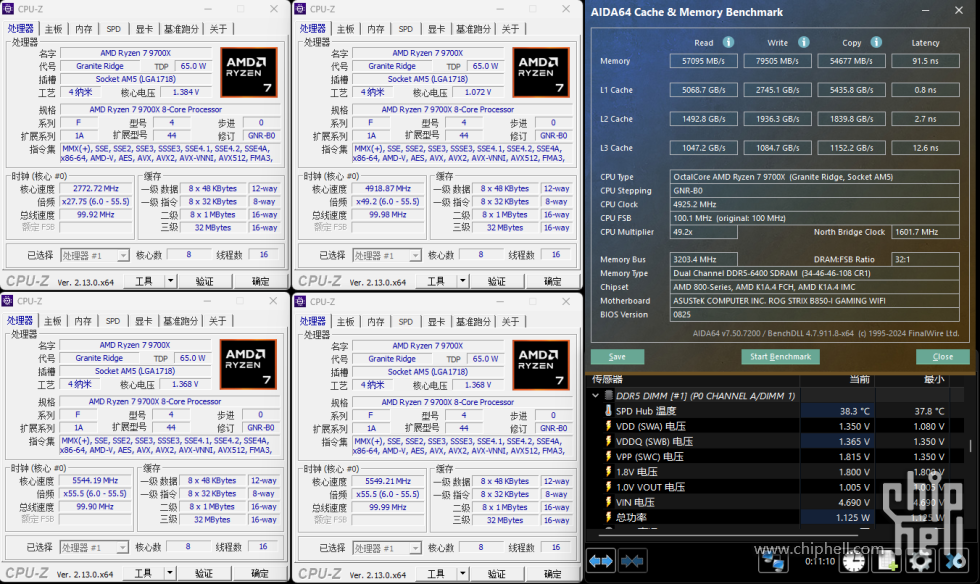The width and height of the screenshot is (980, 584).
Task: Click the lightning icon on VDDQ (SWB) 电压 row
Action: [608, 441]
